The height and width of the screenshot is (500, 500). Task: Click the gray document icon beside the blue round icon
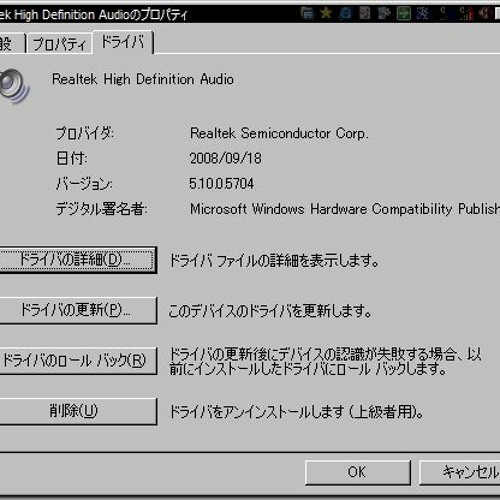point(364,13)
